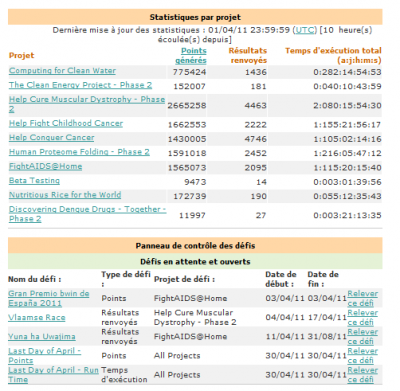The width and height of the screenshot is (400, 391).
Task: Open Beta Testing project link
Action: 34,181
